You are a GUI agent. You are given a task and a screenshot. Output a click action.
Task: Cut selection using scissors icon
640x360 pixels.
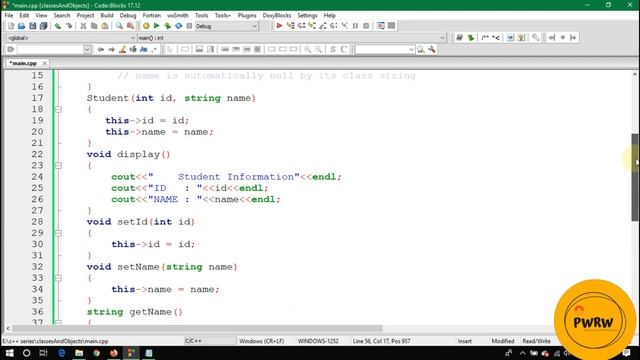point(83,26)
